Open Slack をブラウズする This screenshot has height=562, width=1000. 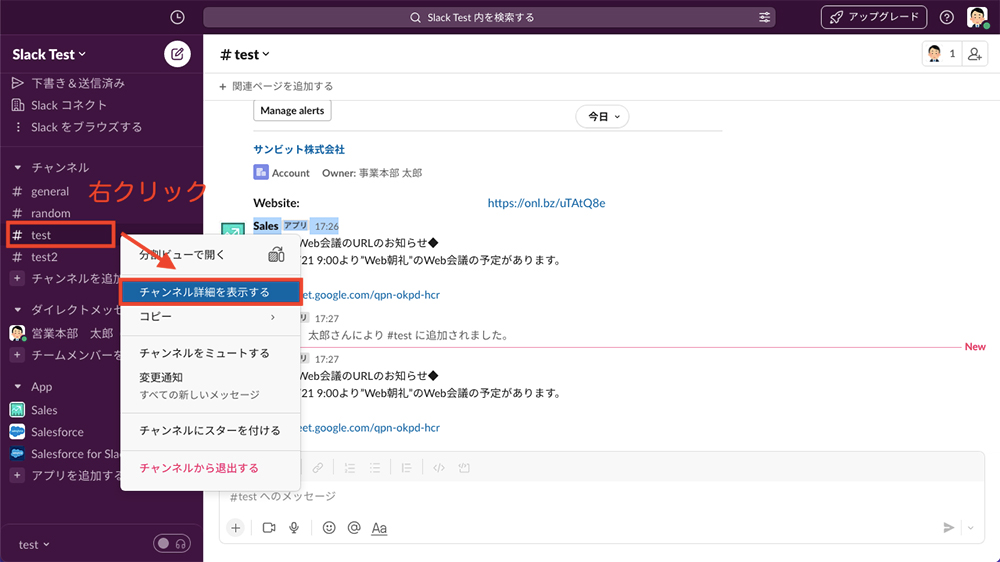77,127
